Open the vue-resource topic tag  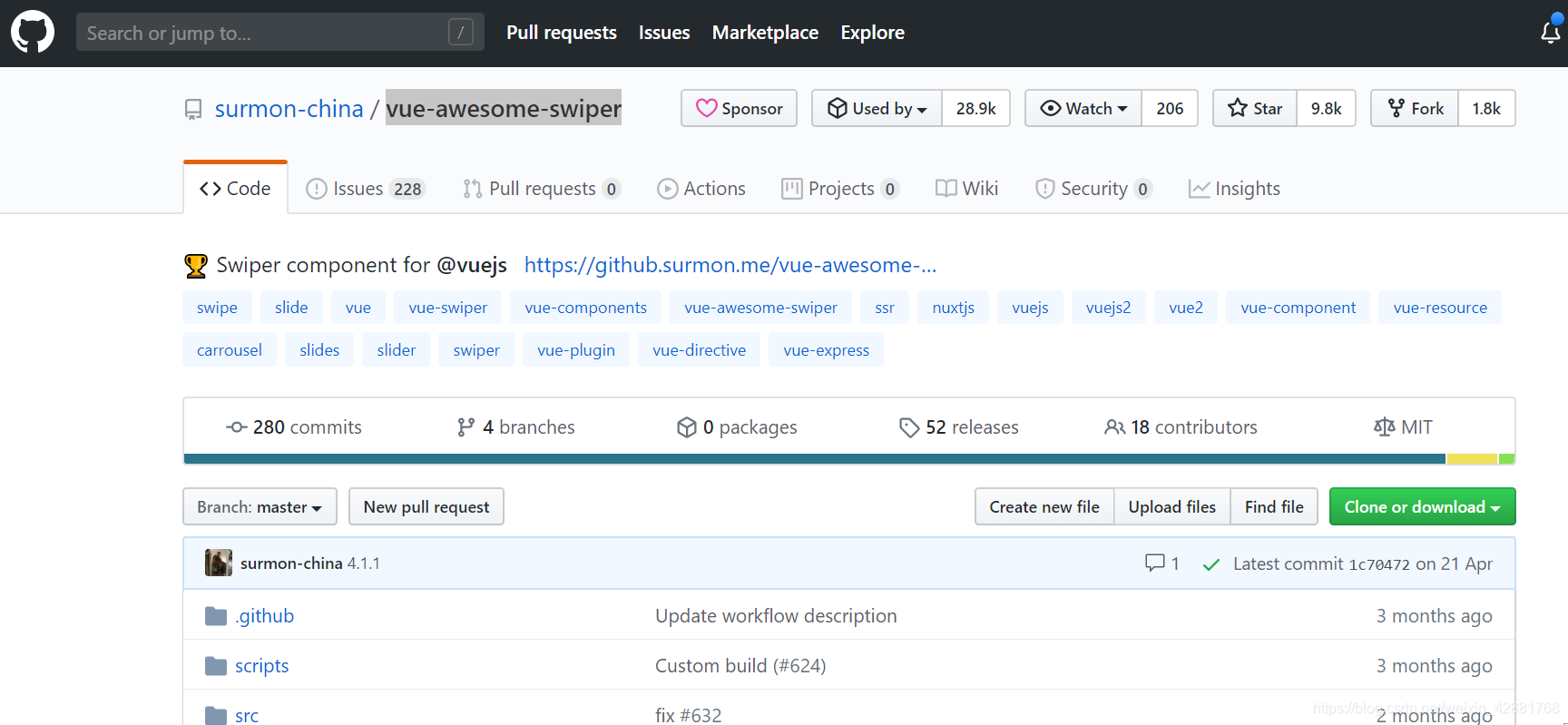(1440, 308)
